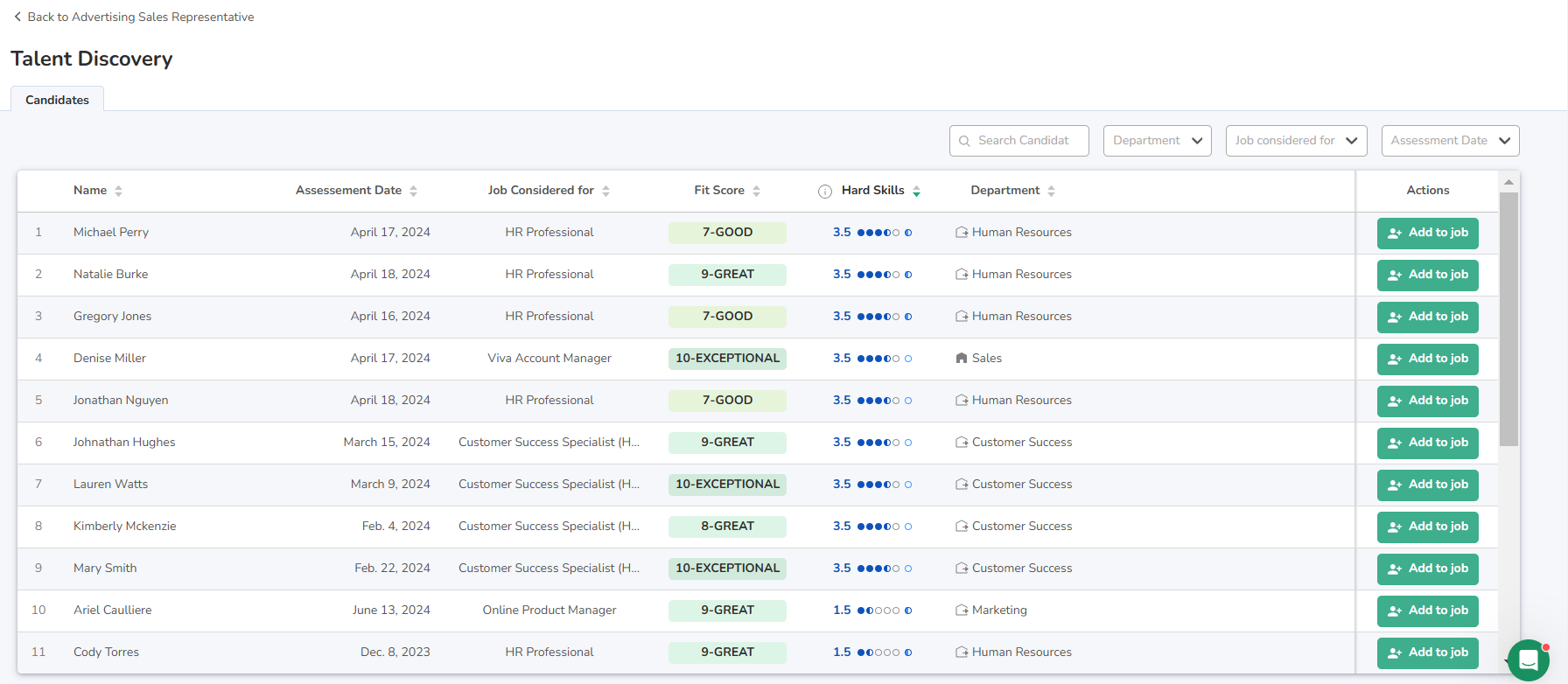This screenshot has height=684, width=1568.
Task: Click the Search Candidate input field
Action: (1019, 141)
